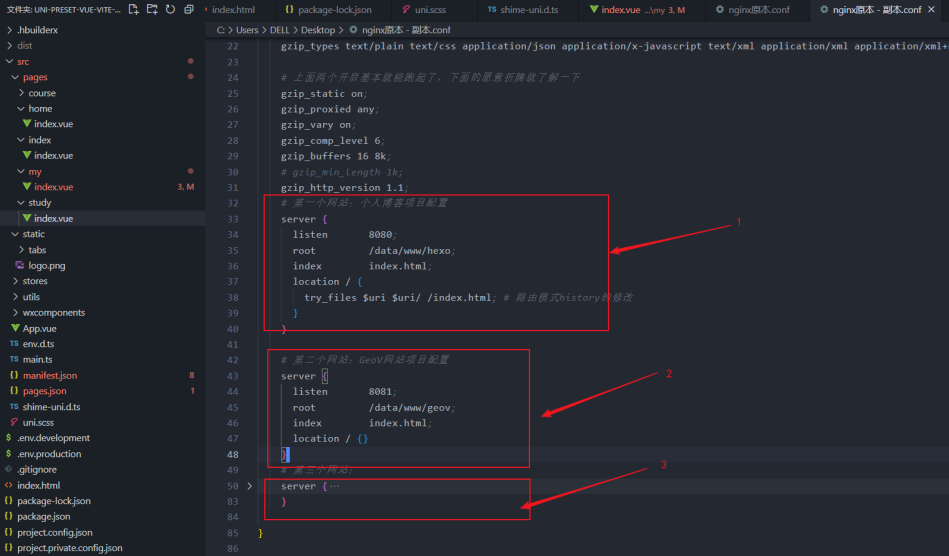Switch to the package-lock.json tab
Screen dimensions: 949x556
[x=334, y=10]
